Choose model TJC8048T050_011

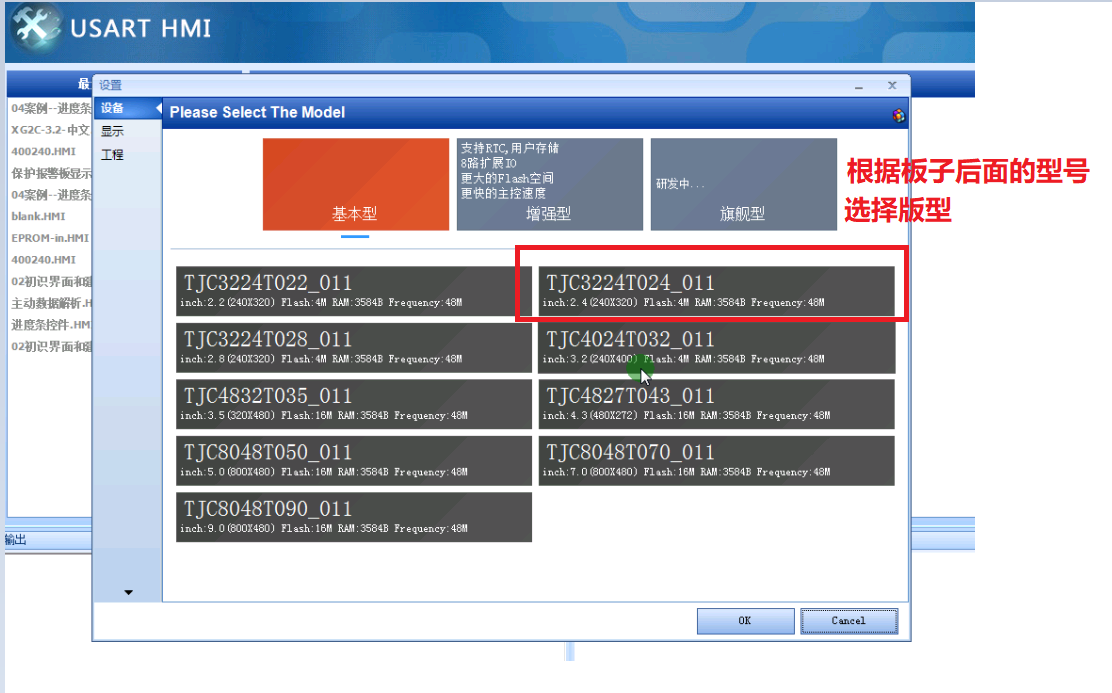pos(354,461)
